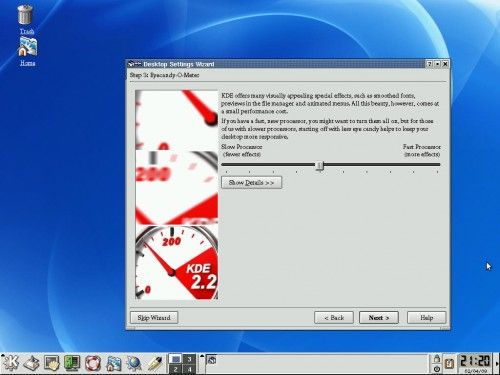Launch the text editor pen icon
Viewport: 500px width, 375px height.
(154, 363)
